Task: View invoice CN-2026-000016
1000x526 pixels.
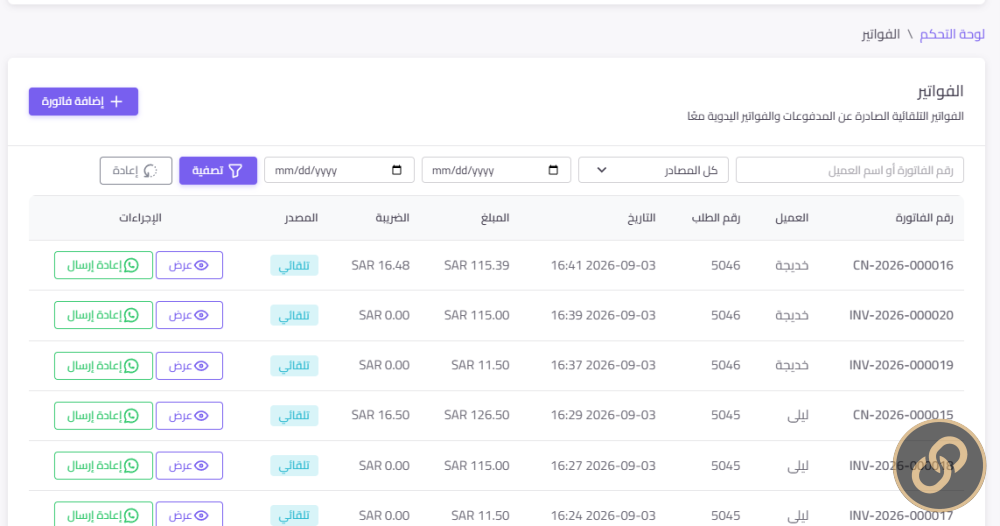Action: coord(189,265)
